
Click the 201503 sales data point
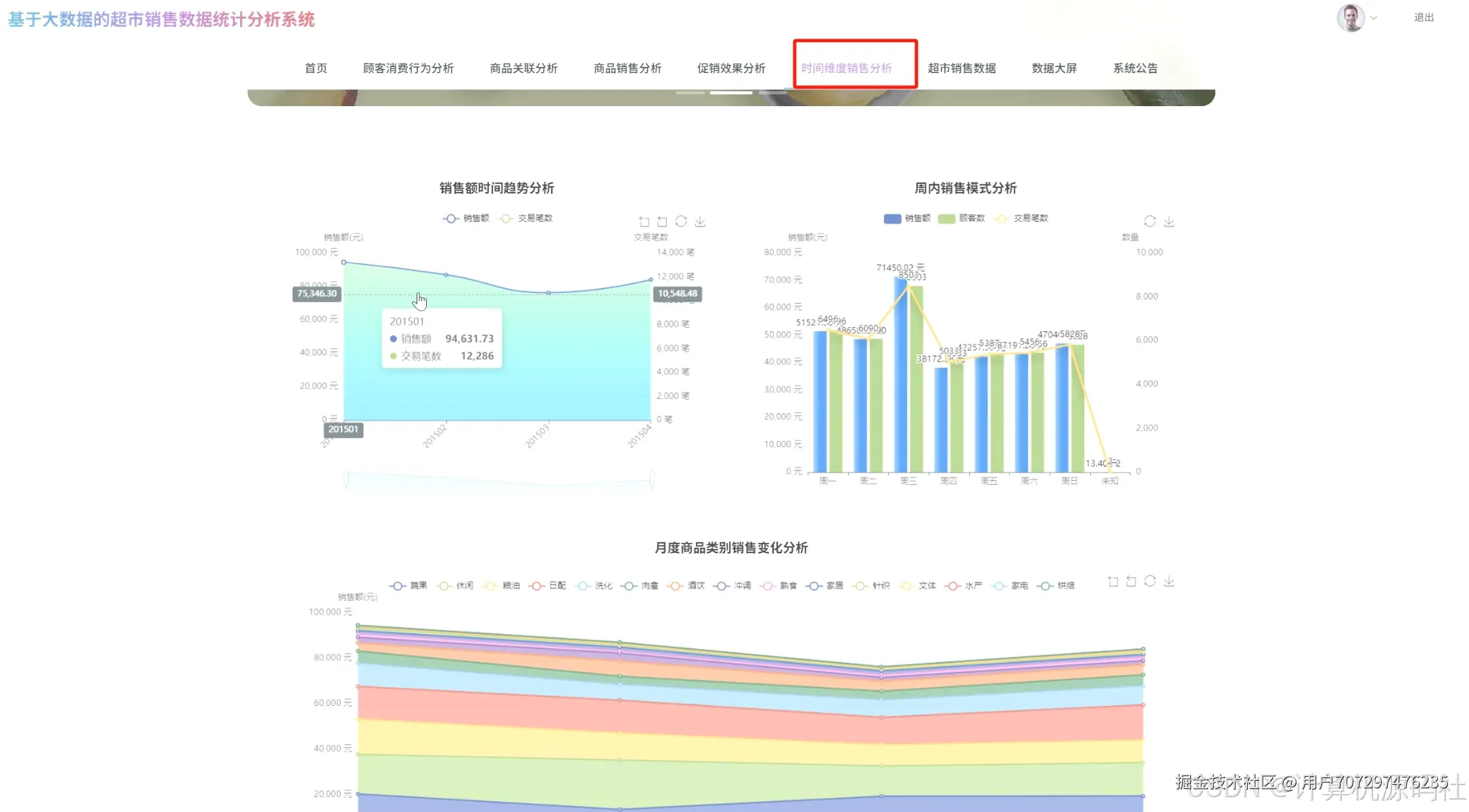click(549, 293)
